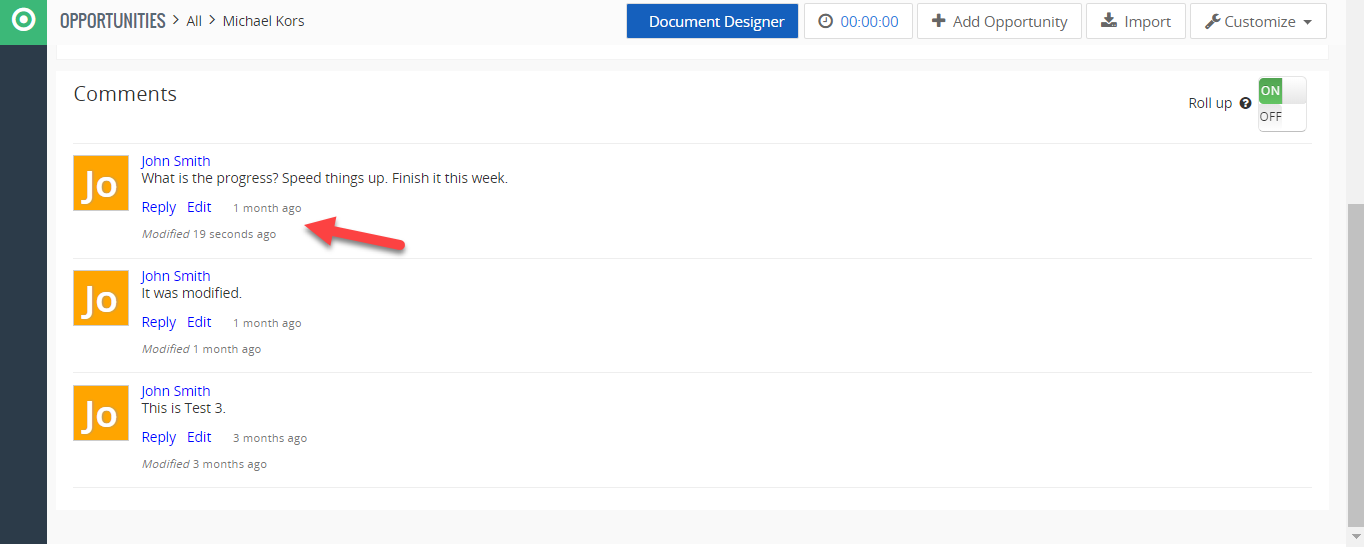Screen dimensions: 1364x547
Task: Edit the 'This is Test 3.' comment
Action: tap(199, 437)
